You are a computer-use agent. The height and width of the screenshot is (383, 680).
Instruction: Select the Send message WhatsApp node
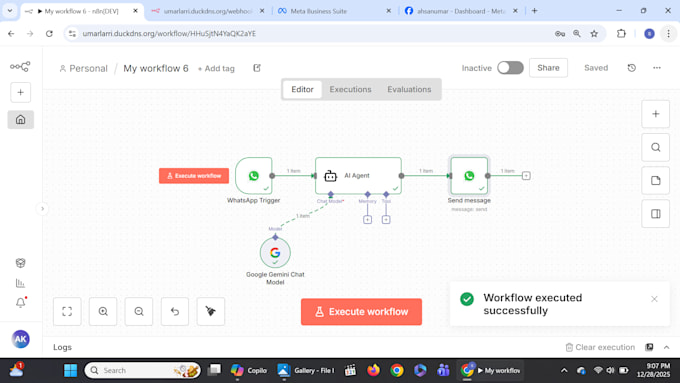pyautogui.click(x=469, y=176)
